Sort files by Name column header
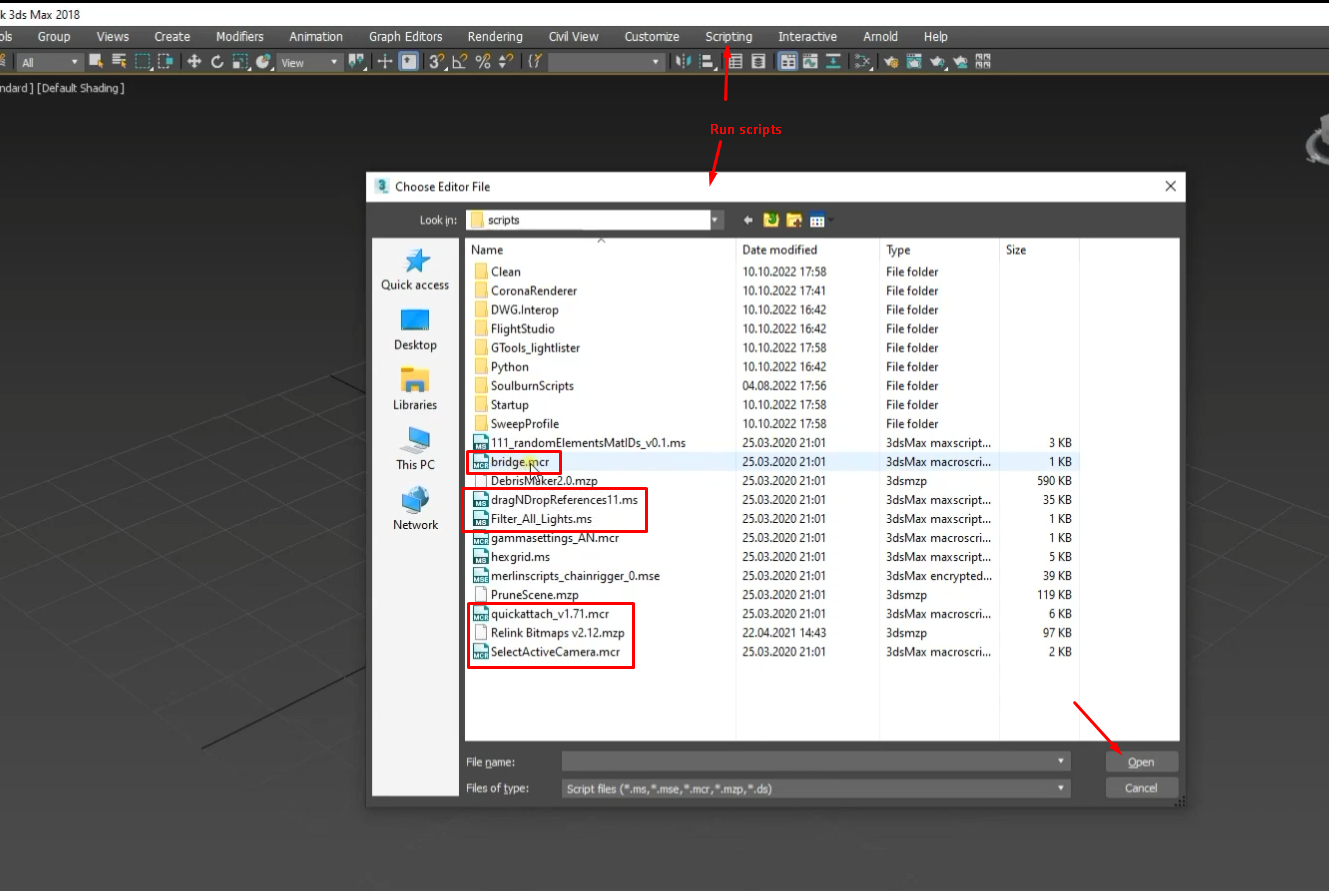This screenshot has width=1329, height=891. click(601, 250)
